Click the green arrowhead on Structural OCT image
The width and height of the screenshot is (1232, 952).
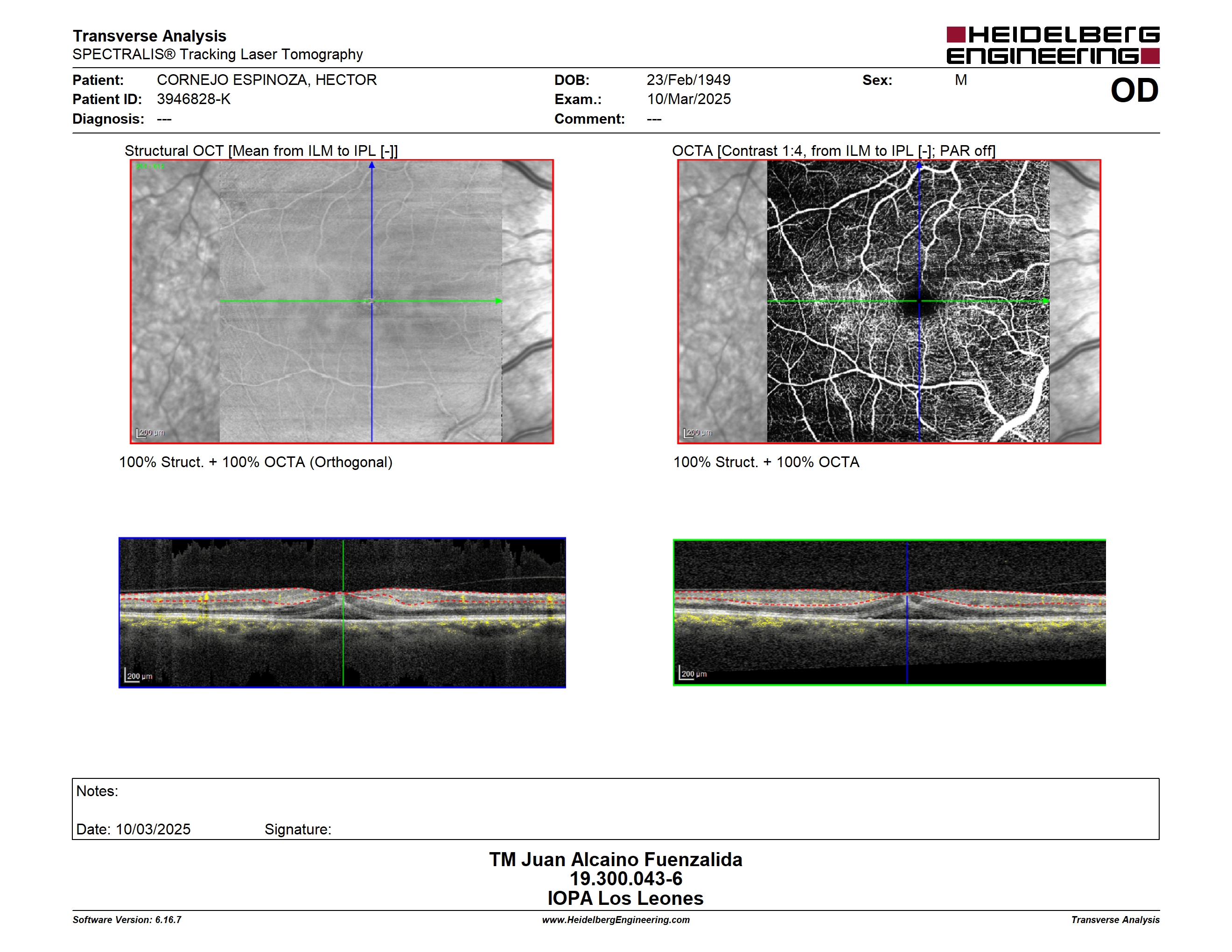coord(499,301)
